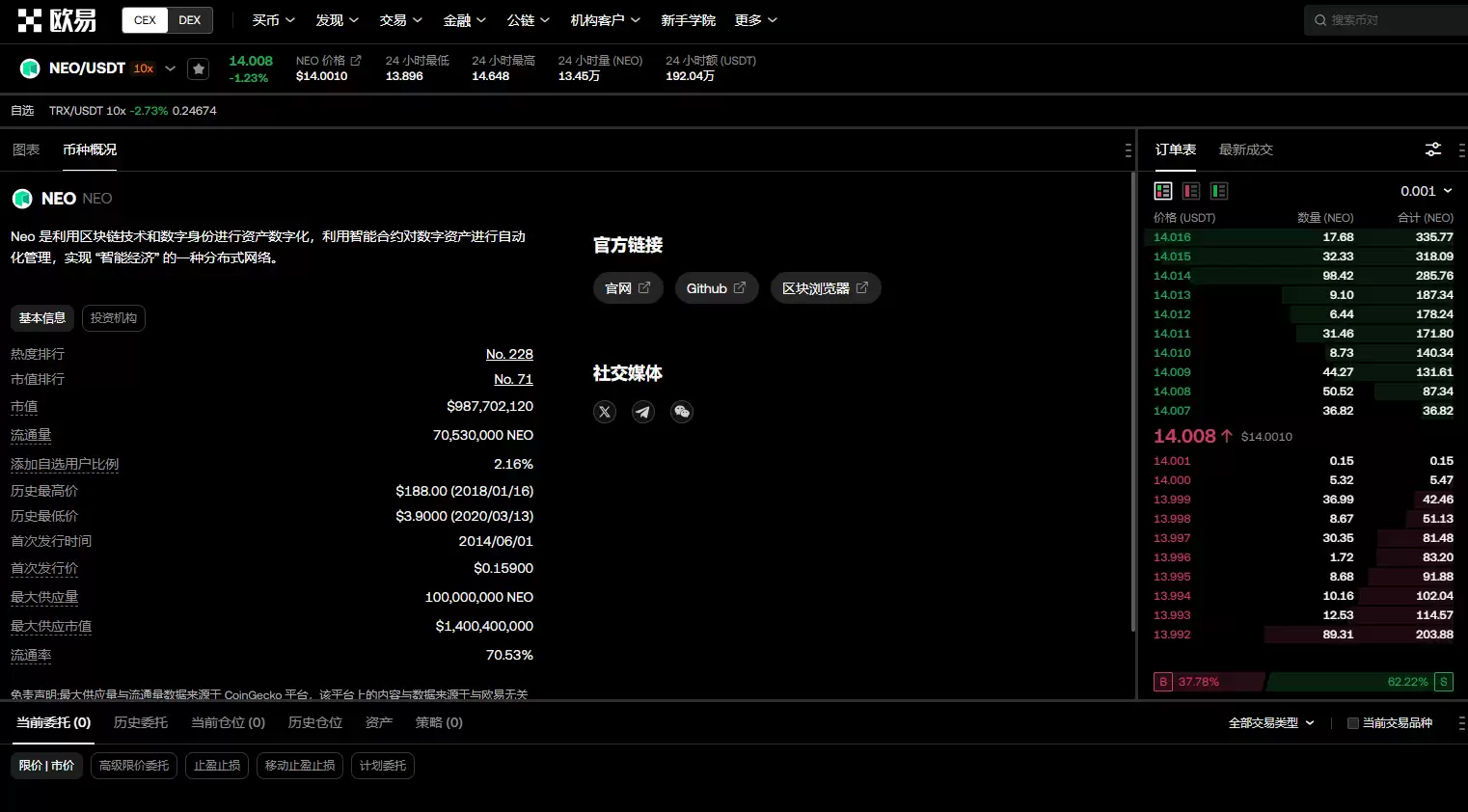
Task: Open the No. 228 popularity ranking link
Action: (x=509, y=354)
